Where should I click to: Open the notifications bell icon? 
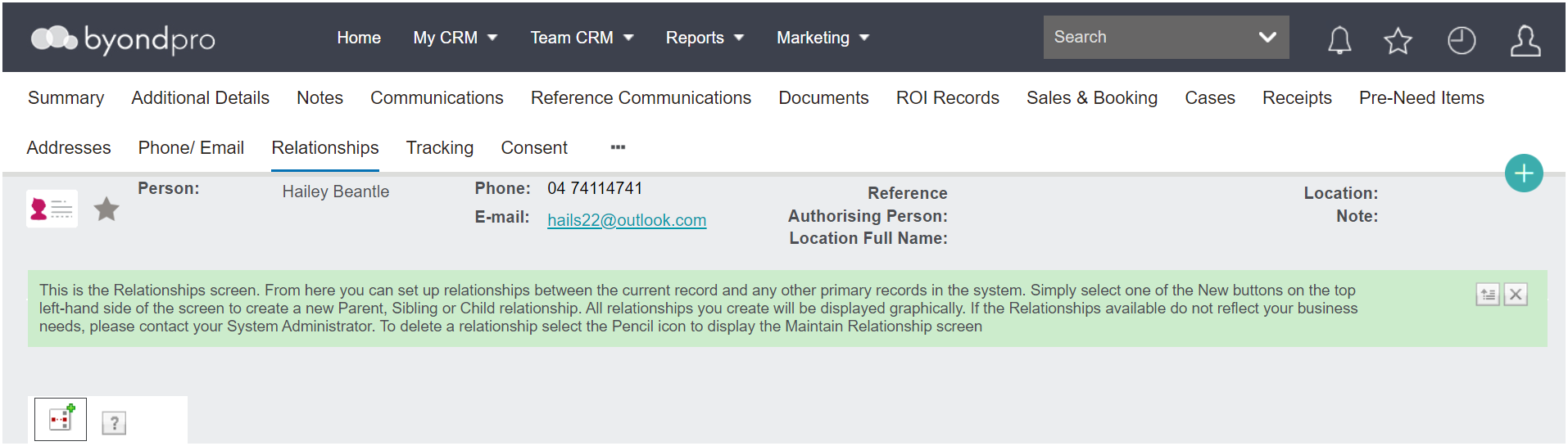click(x=1339, y=39)
